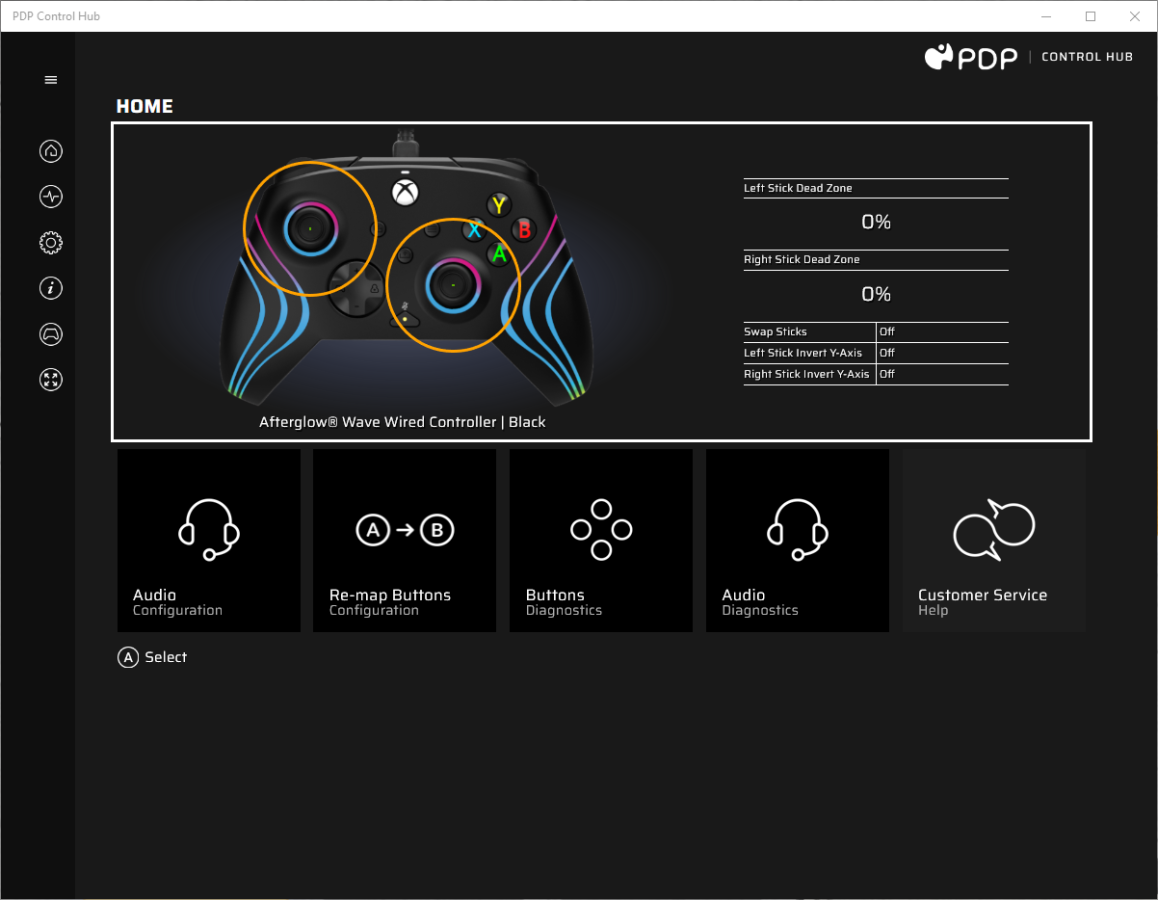
Task: Click the D-pad on the controller image
Action: pyautogui.click(x=355, y=287)
